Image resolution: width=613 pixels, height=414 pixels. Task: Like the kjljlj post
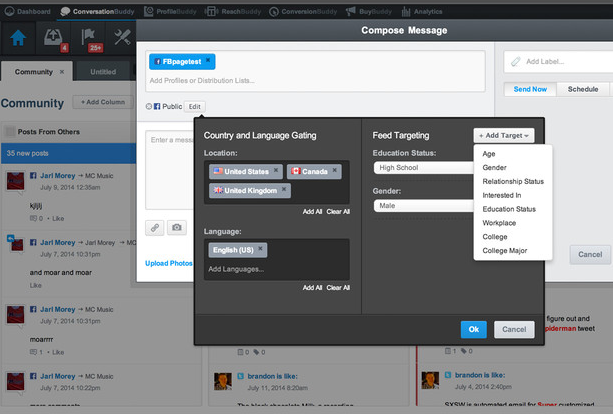(x=58, y=219)
